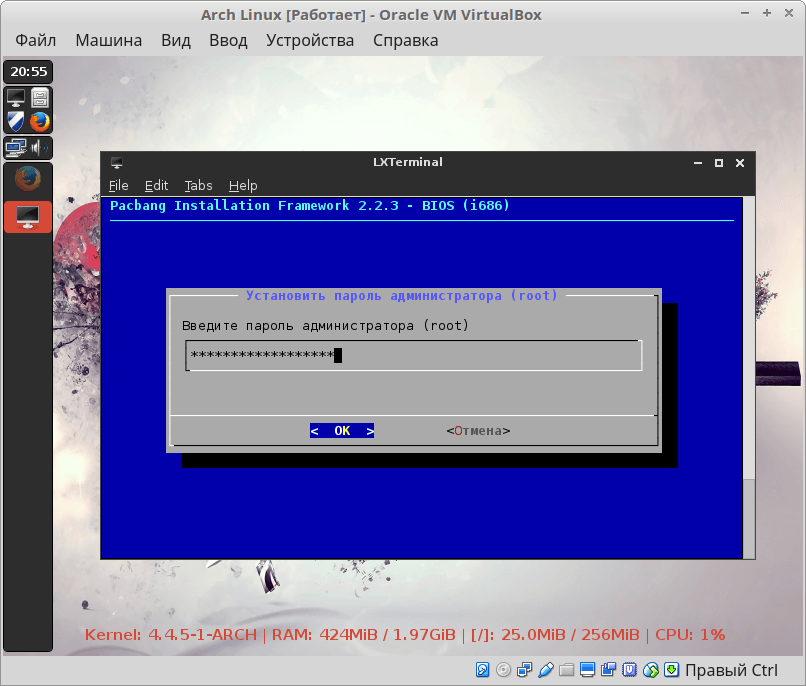The image size is (806, 686).
Task: Launch Firefox from the small panel launcher
Action: pos(40,121)
